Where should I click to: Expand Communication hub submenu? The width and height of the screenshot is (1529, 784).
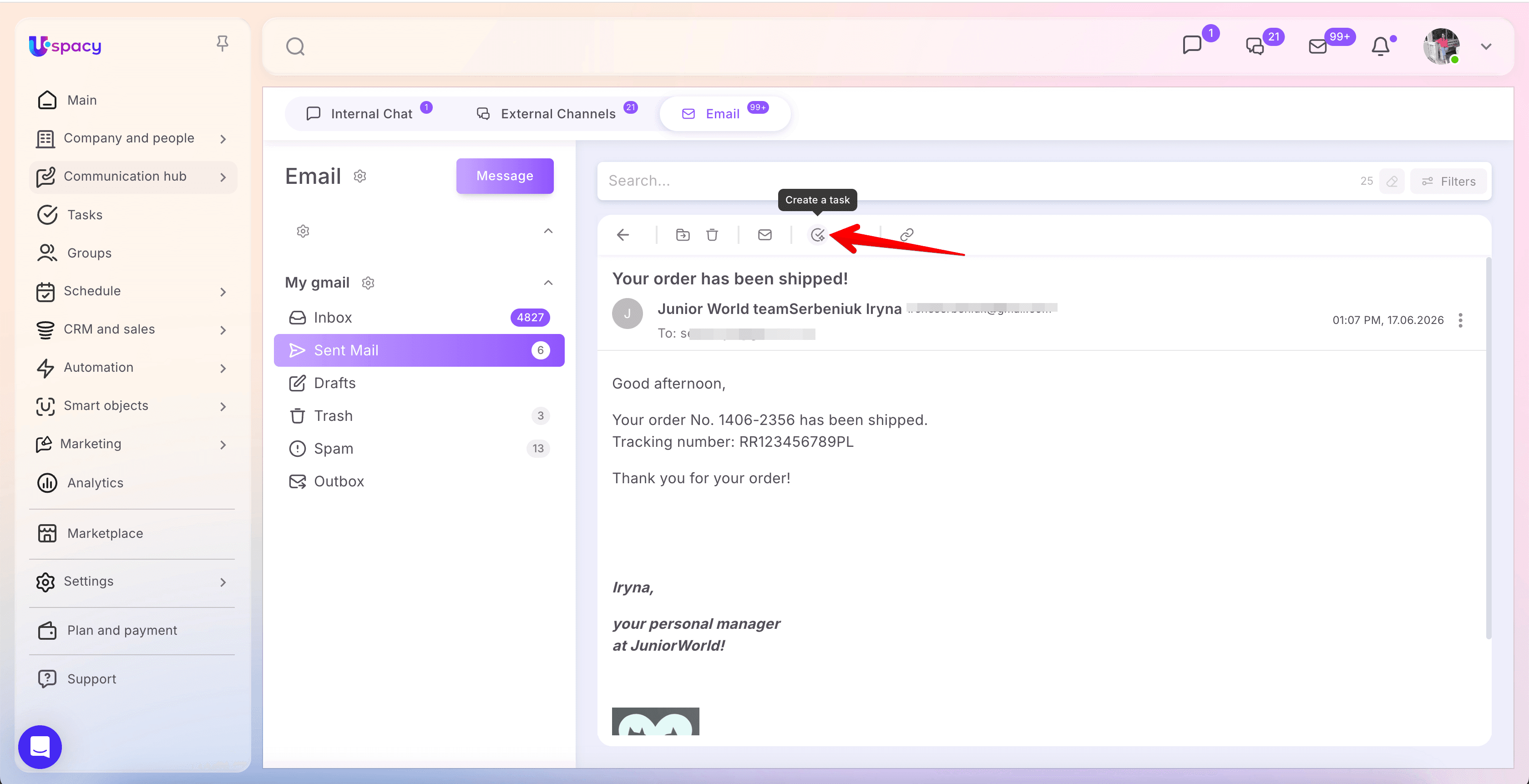tap(223, 177)
